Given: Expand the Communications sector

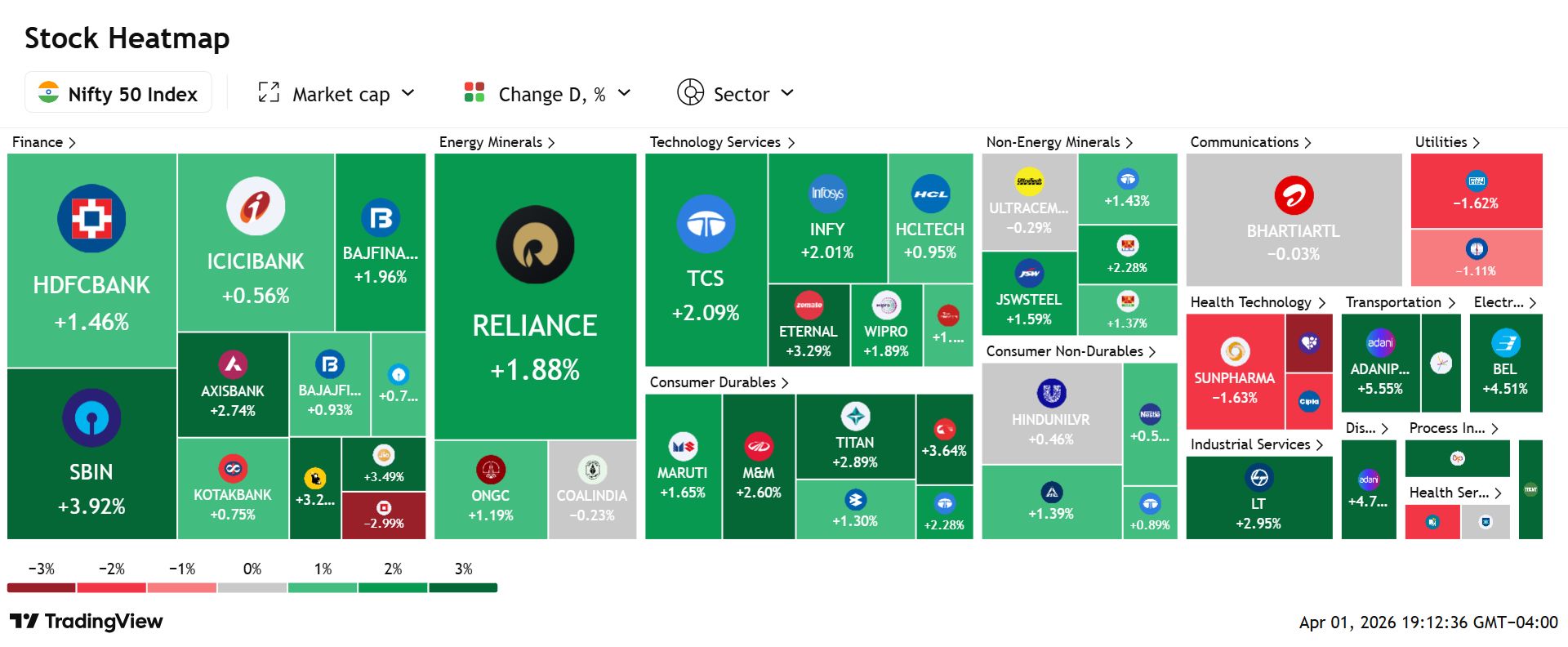Looking at the screenshot, I should pyautogui.click(x=1251, y=142).
